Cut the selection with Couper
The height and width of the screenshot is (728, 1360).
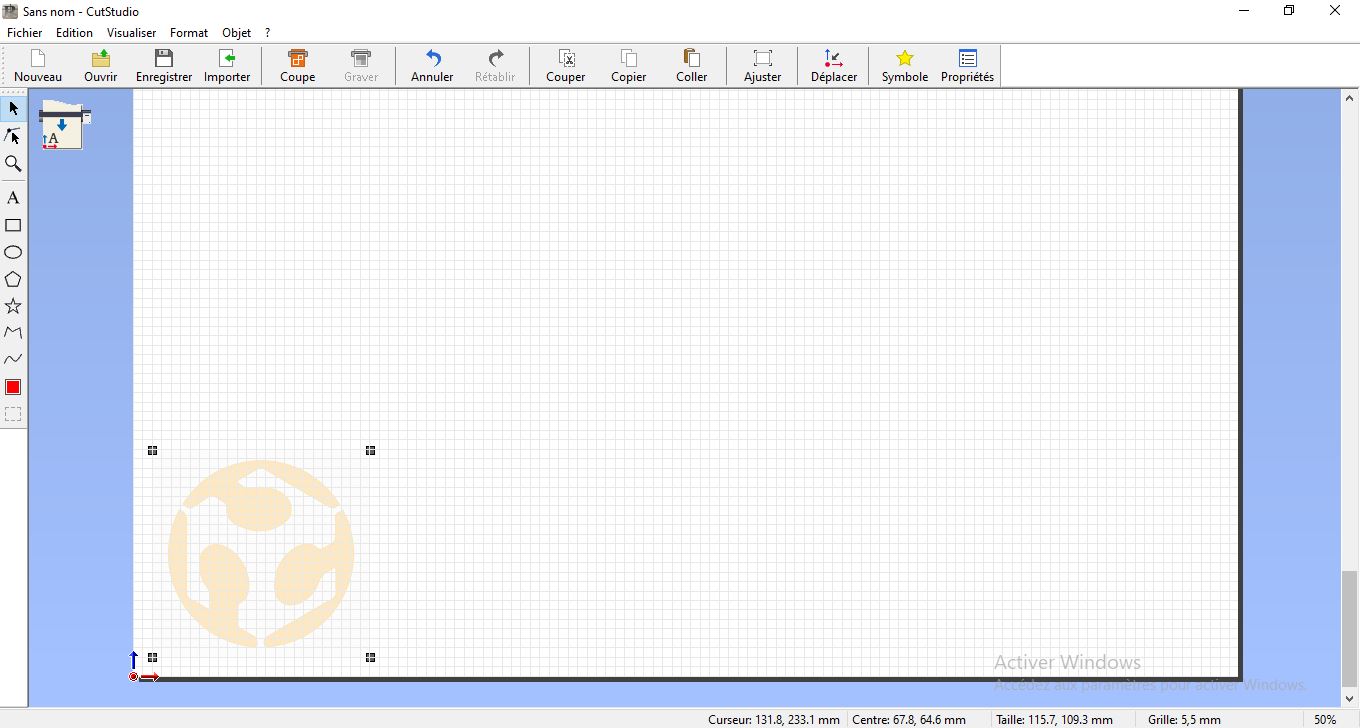[566, 66]
